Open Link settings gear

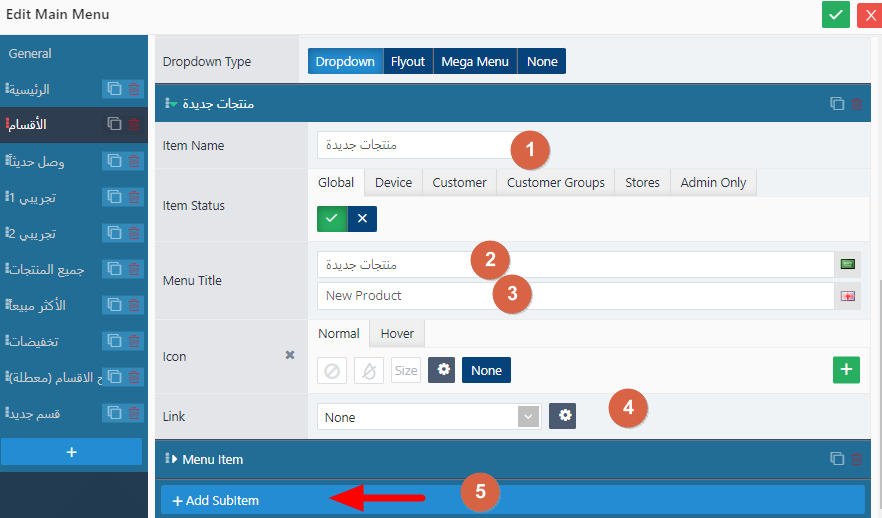562,416
